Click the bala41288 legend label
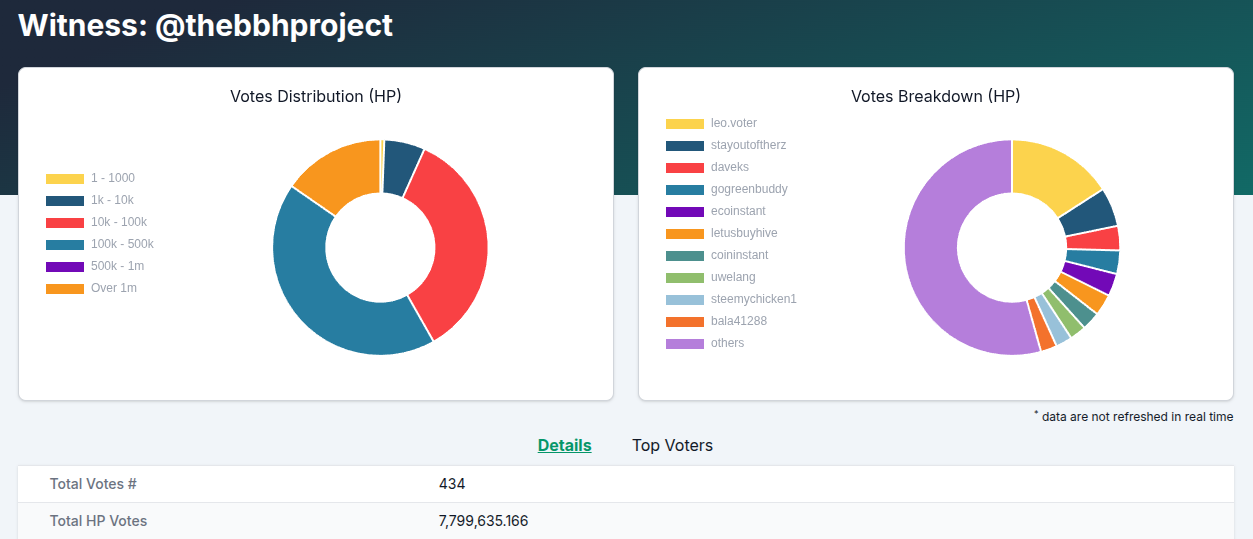The width and height of the screenshot is (1253, 539). 739,321
